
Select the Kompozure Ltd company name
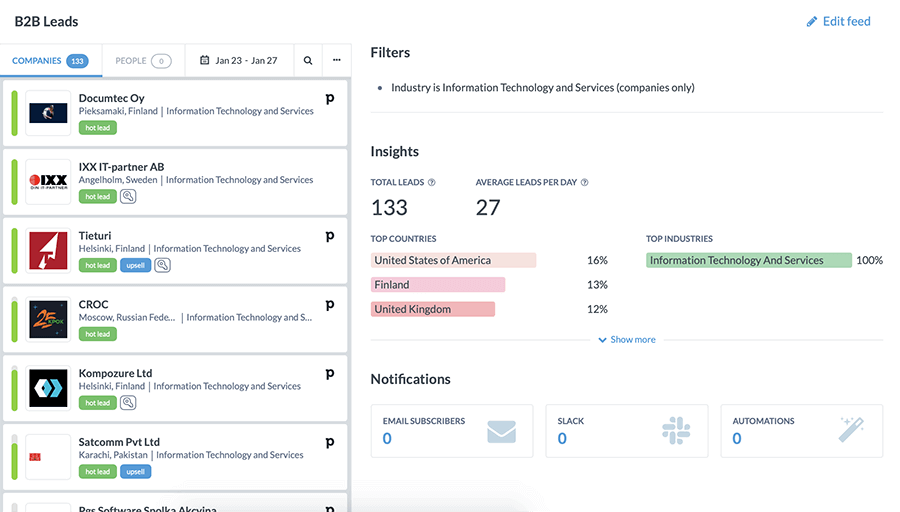coord(115,374)
